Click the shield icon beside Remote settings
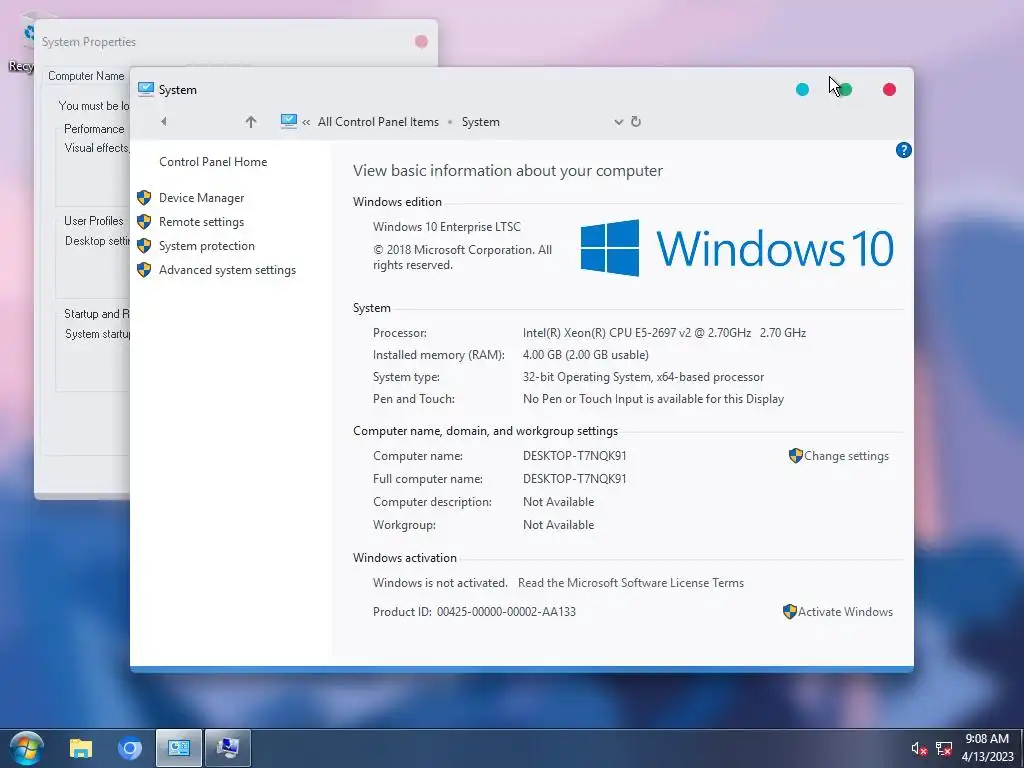The width and height of the screenshot is (1024, 768). click(x=144, y=222)
